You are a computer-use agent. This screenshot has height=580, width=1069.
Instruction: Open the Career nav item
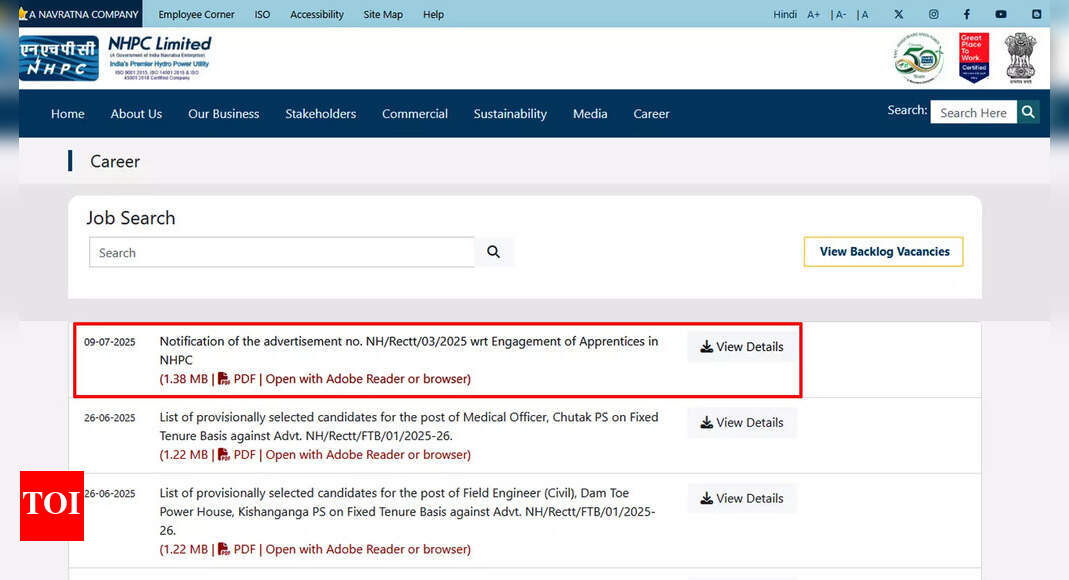[x=651, y=114]
